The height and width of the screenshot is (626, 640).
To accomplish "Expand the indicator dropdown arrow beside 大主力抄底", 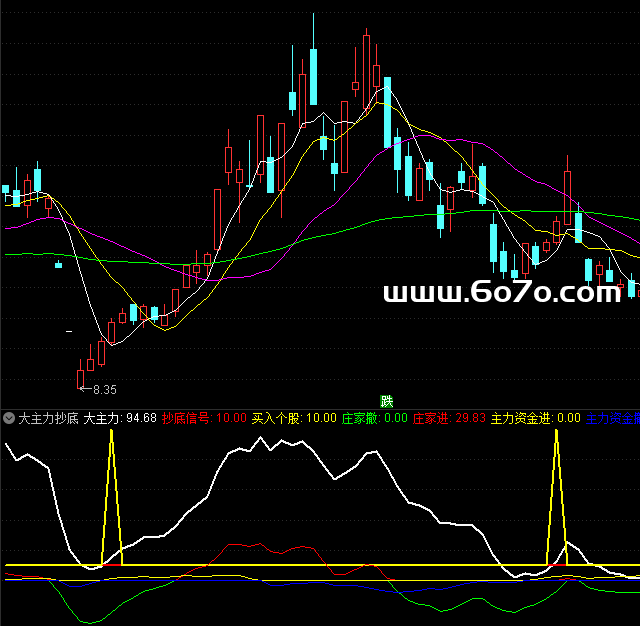I will tap(9, 418).
